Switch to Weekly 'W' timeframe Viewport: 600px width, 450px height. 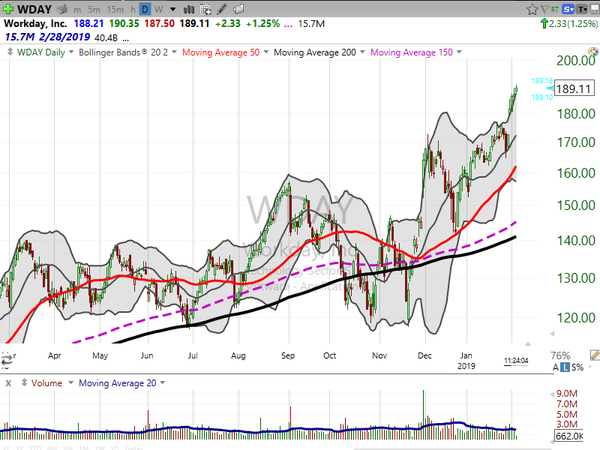pyautogui.click(x=159, y=10)
